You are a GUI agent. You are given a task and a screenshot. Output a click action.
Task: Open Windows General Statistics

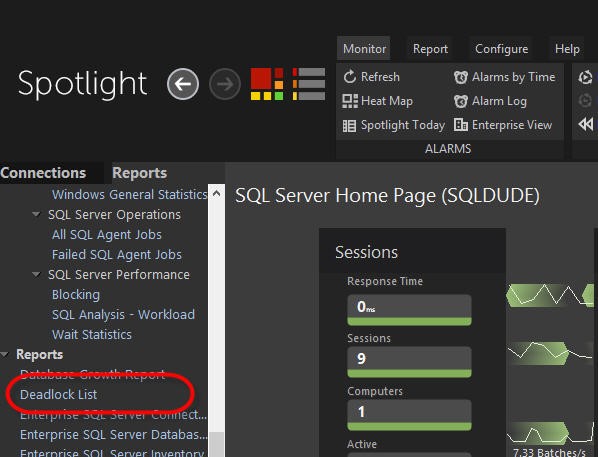pos(130,195)
